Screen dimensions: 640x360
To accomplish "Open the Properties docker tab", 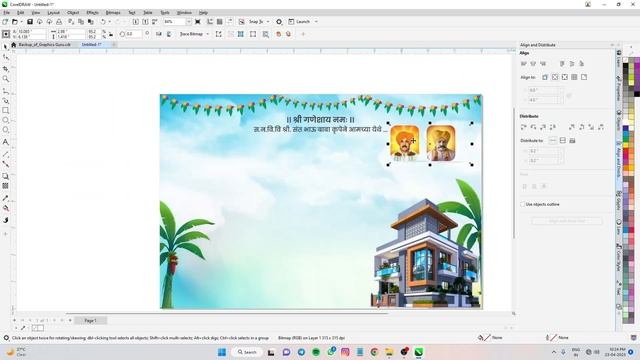I will (619, 87).
